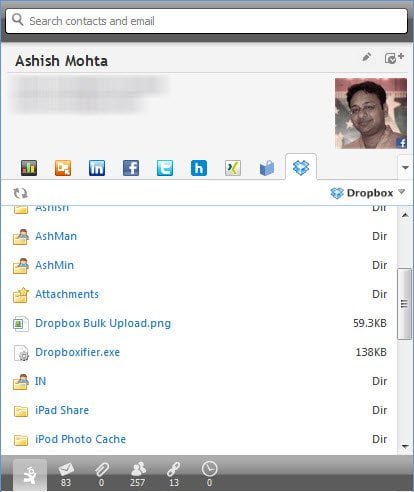Viewport: 414px width, 492px height.
Task: Open the iPad Share folder
Action: point(62,410)
